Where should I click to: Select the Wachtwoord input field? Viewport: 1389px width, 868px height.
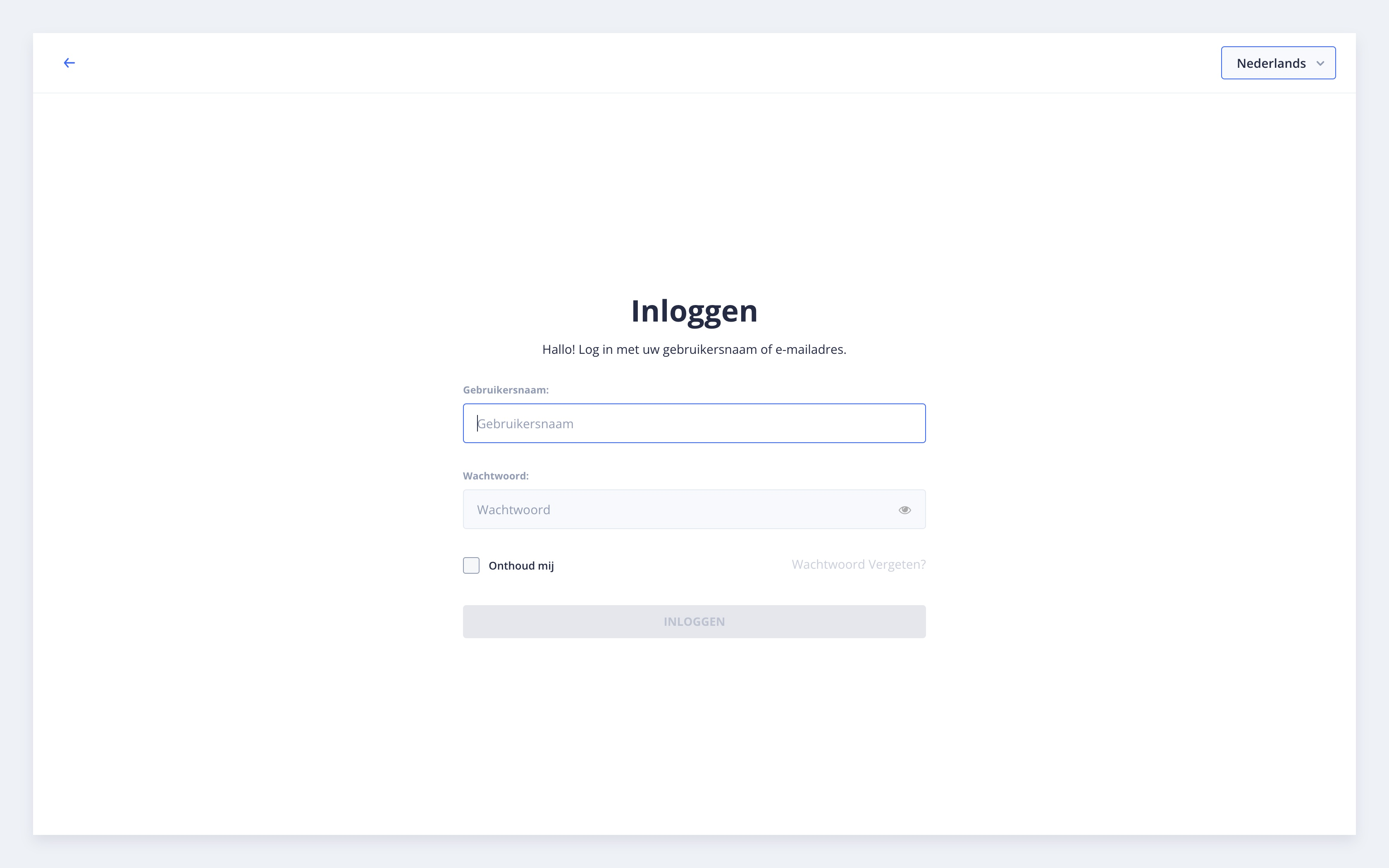[694, 509]
